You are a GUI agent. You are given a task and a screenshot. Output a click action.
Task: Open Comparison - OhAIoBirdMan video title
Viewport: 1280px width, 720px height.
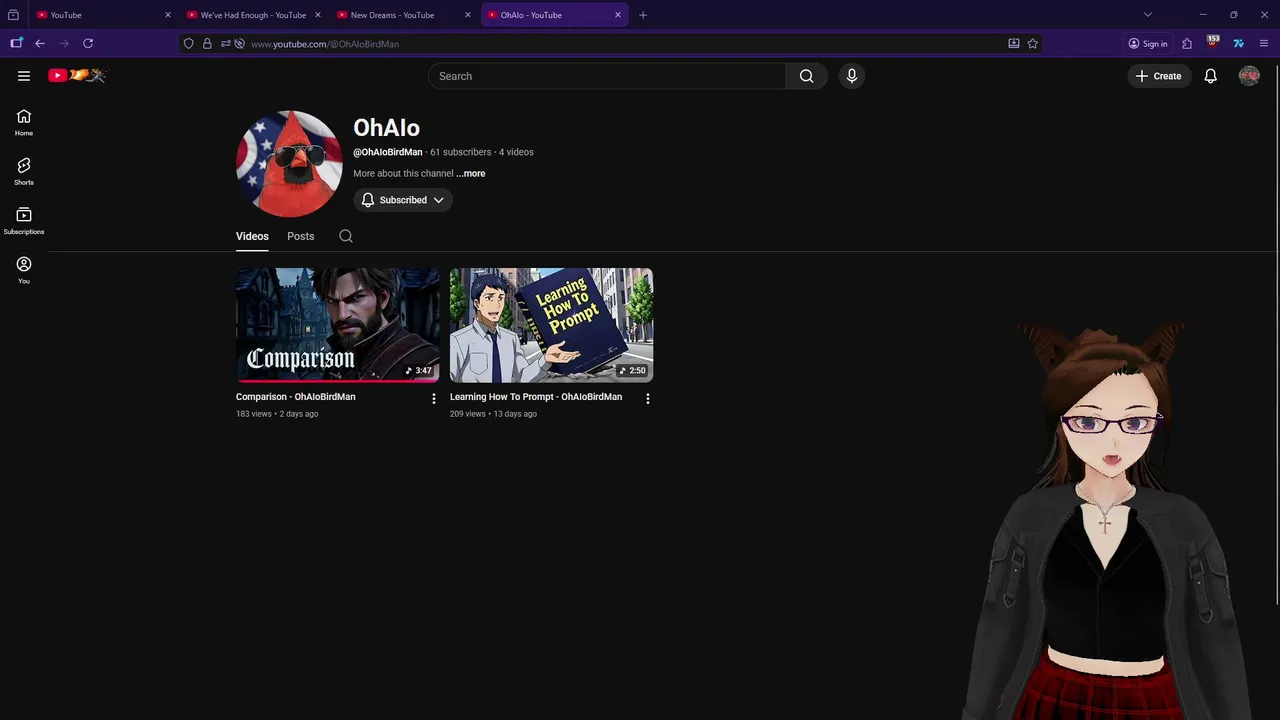click(x=296, y=397)
